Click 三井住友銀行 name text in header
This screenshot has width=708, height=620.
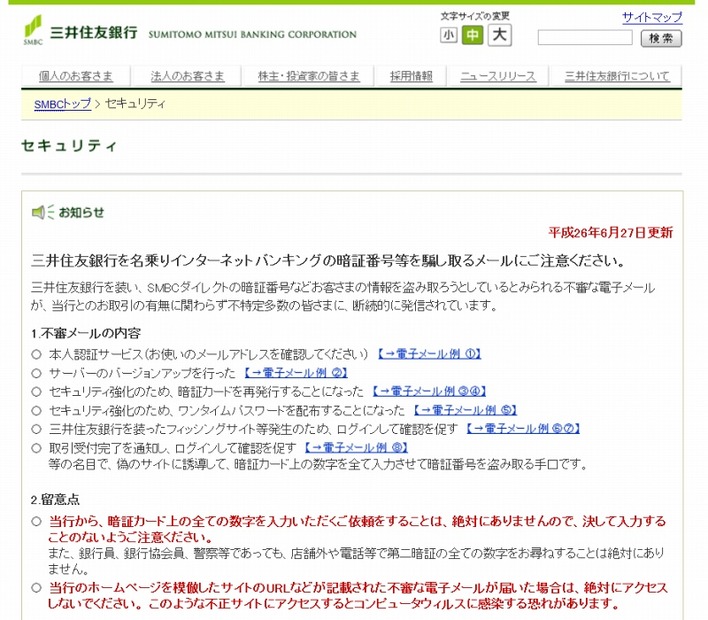(x=93, y=33)
